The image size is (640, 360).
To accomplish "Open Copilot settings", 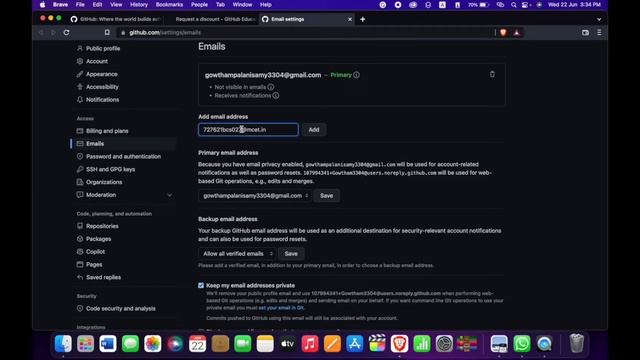I will click(x=95, y=252).
